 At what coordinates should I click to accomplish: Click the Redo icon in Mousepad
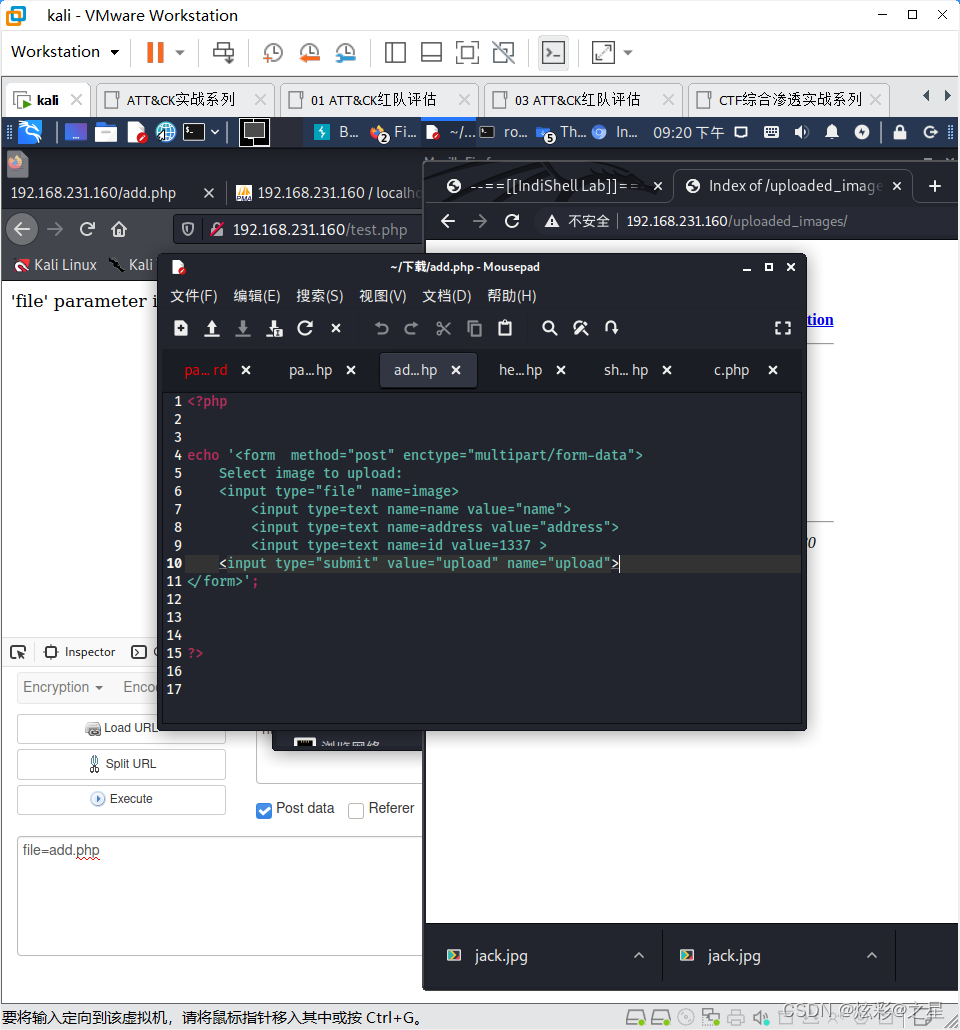(x=411, y=328)
